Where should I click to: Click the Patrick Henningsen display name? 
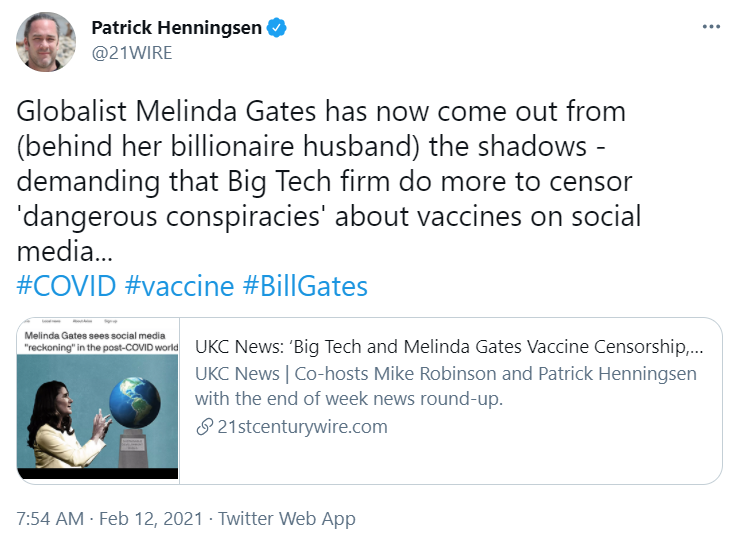pos(176,28)
